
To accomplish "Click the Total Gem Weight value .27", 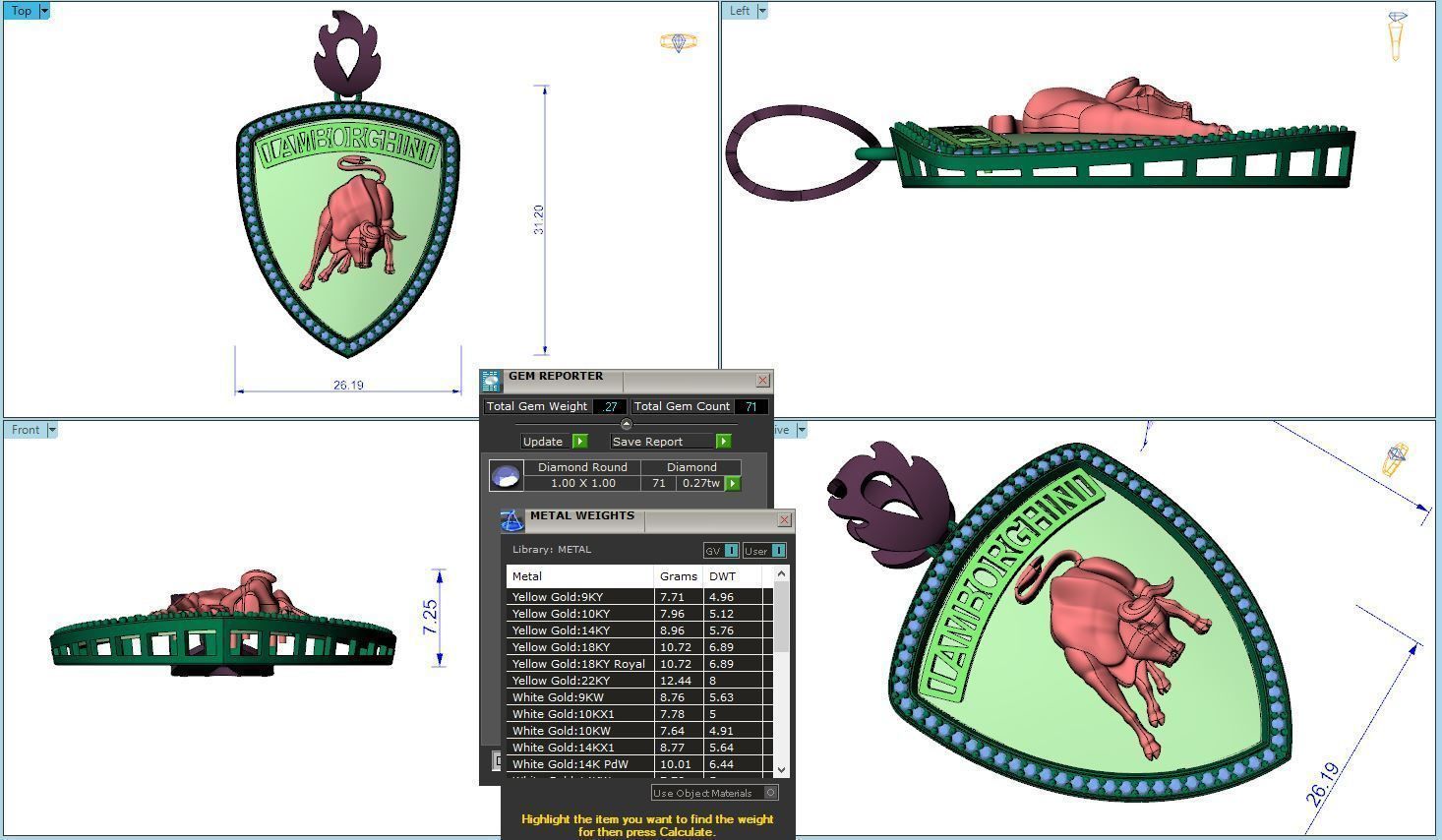I will point(610,406).
